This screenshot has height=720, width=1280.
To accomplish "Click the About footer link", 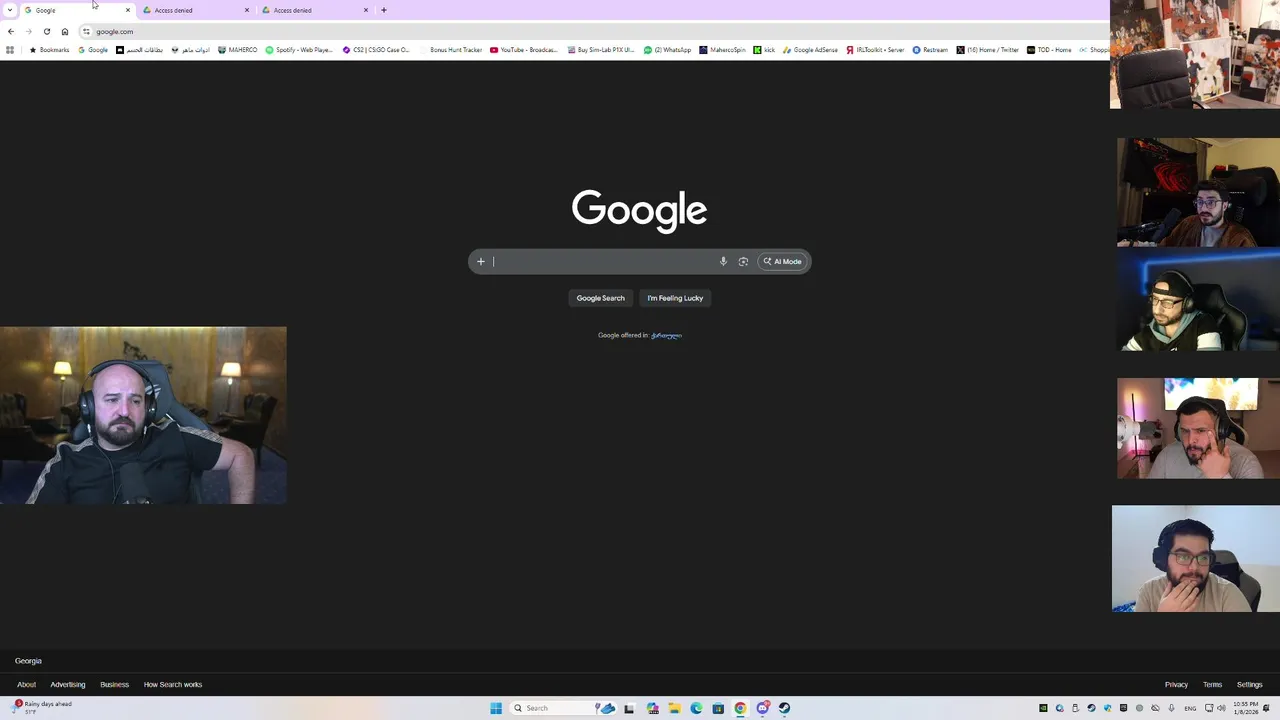I will pos(26,685).
